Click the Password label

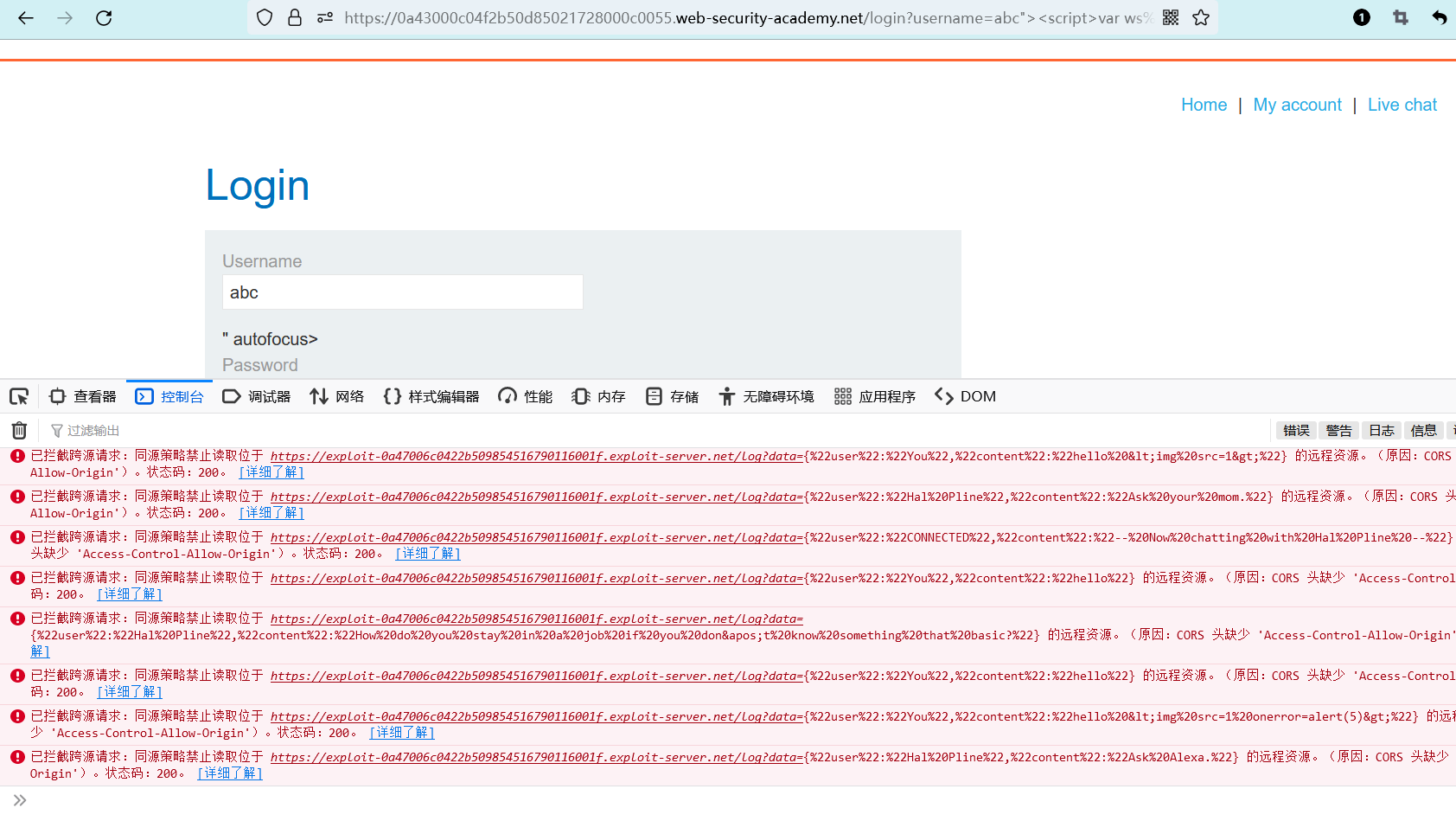(x=260, y=365)
